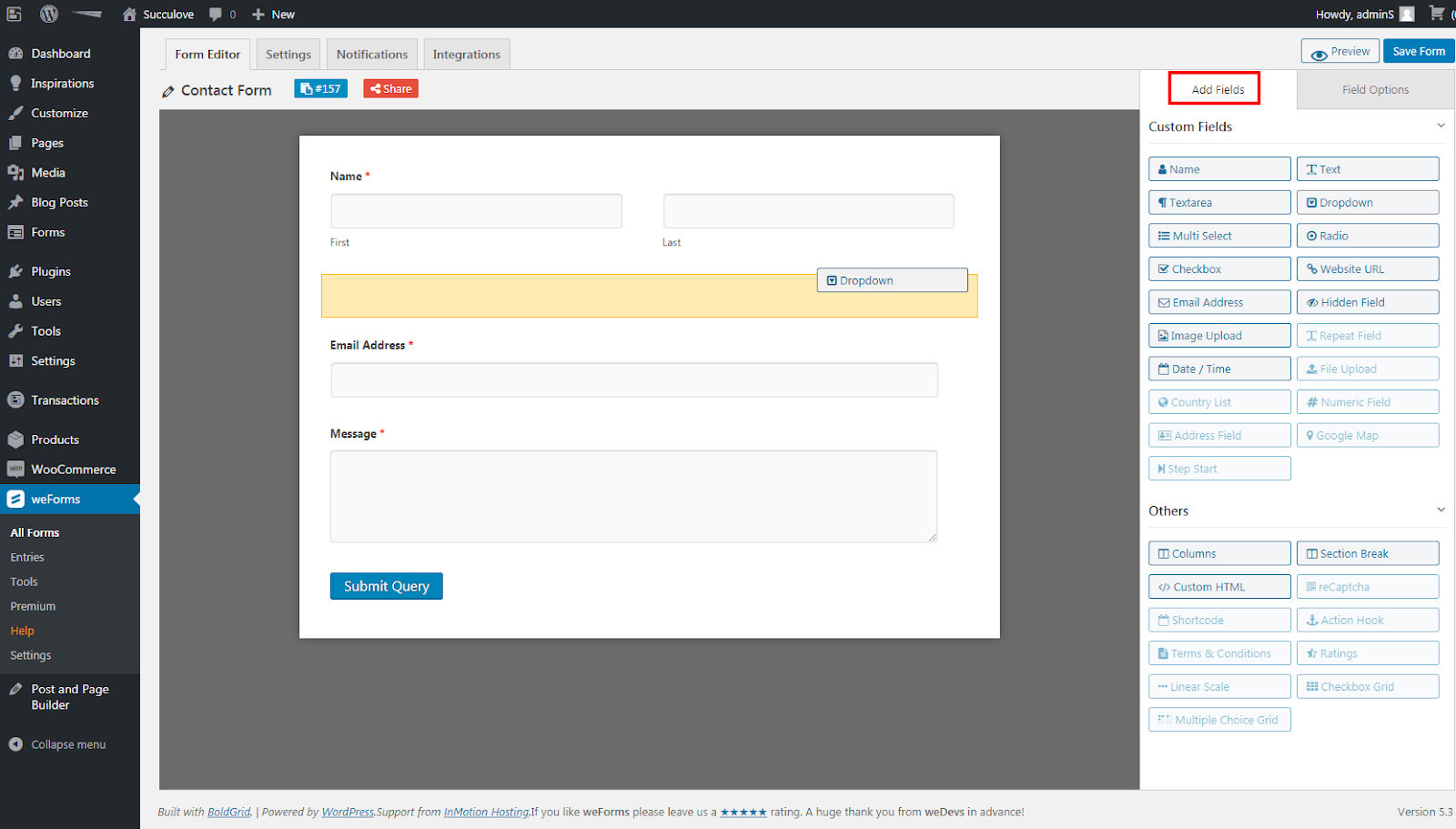Click the pencil icon beside the Contact Form title

pos(167,91)
